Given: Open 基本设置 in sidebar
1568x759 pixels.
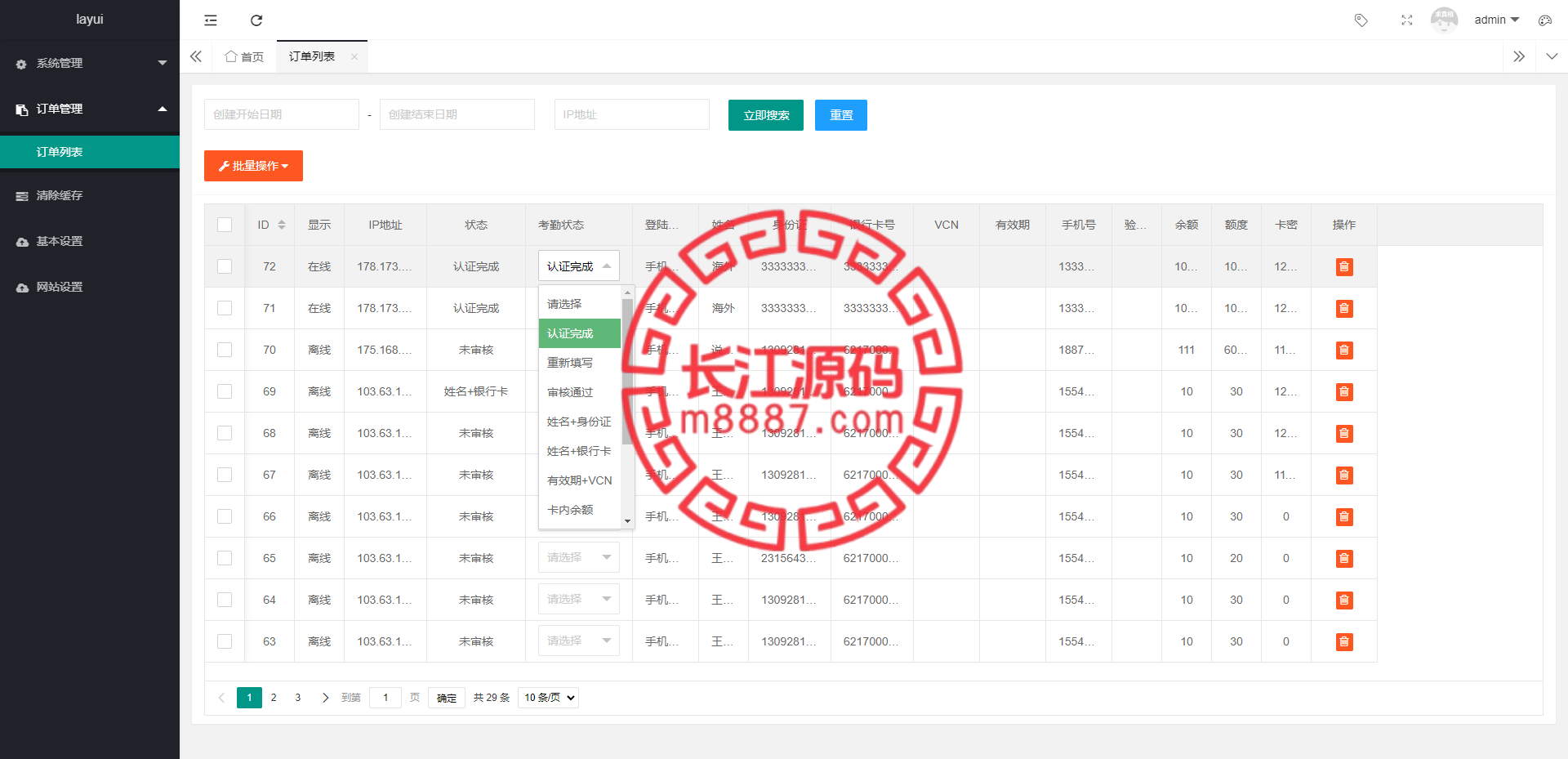Looking at the screenshot, I should point(90,241).
